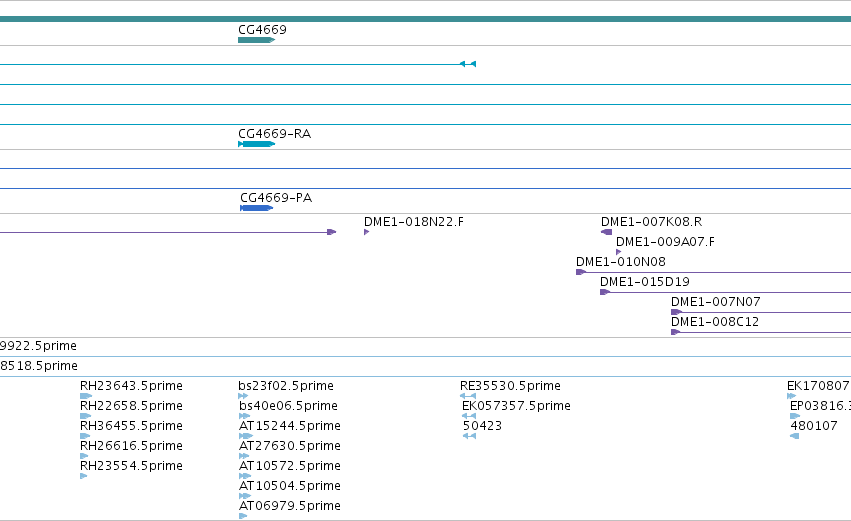Click the 480107 feature label
The image size is (851, 521).
814,426
